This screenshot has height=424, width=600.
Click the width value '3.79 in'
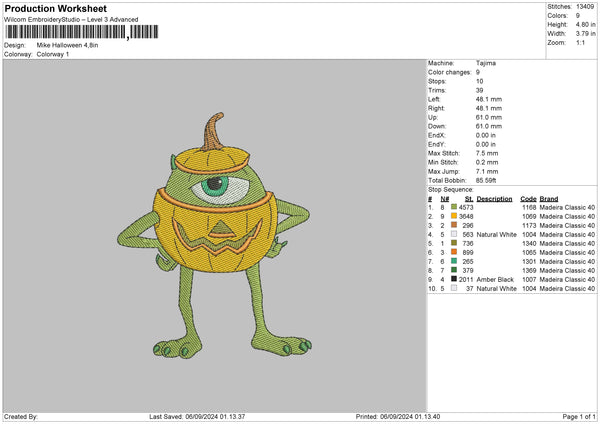[x=585, y=34]
